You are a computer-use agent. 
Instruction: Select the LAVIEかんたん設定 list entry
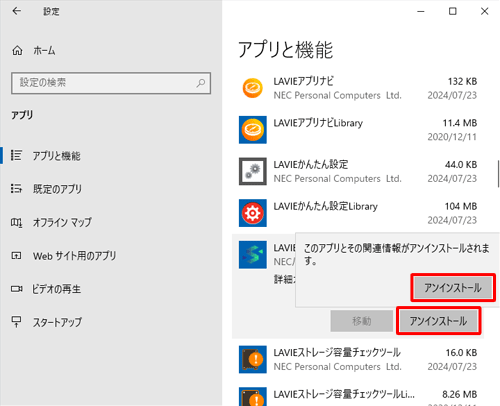point(358,171)
